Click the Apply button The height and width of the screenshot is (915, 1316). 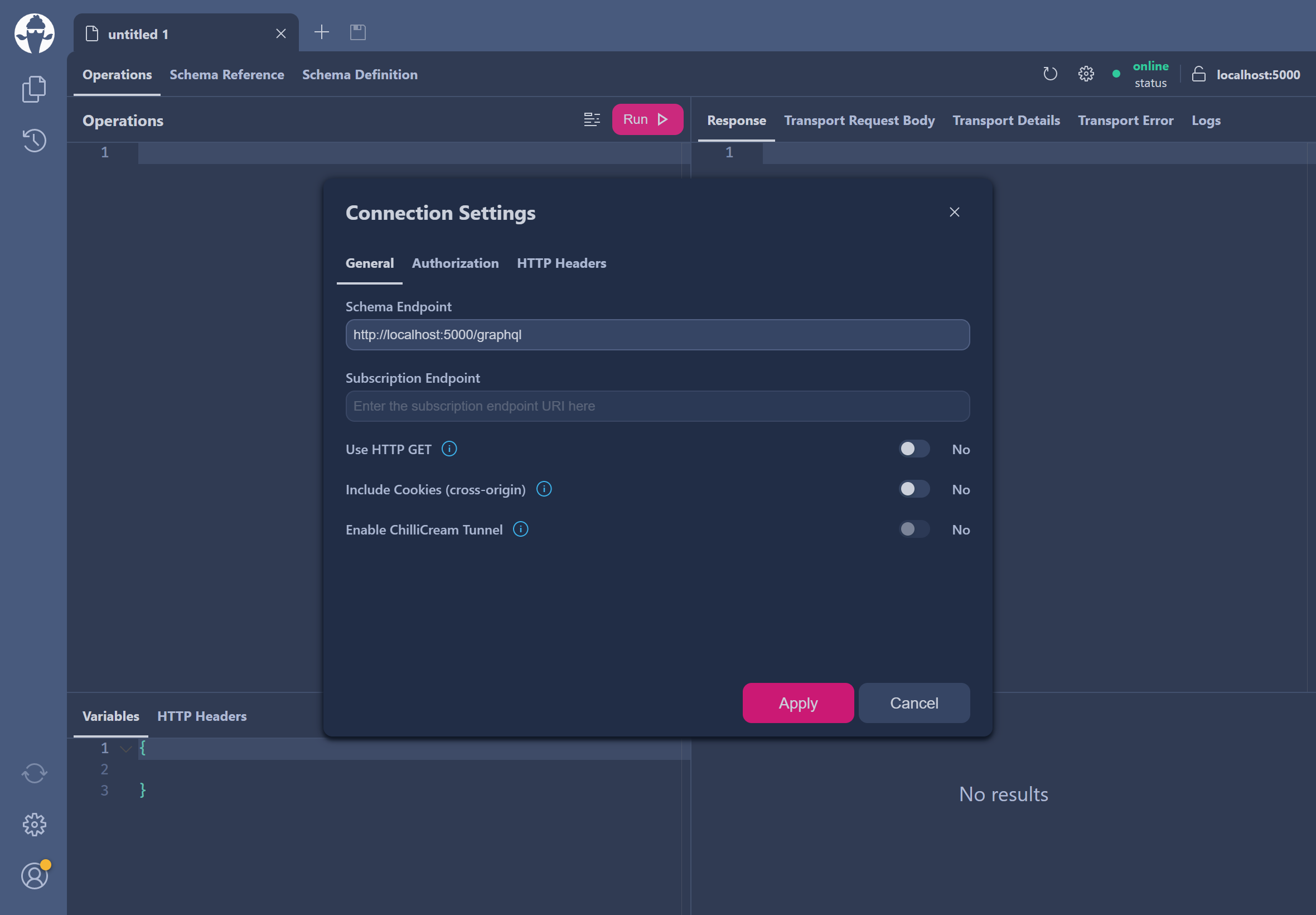(x=797, y=703)
